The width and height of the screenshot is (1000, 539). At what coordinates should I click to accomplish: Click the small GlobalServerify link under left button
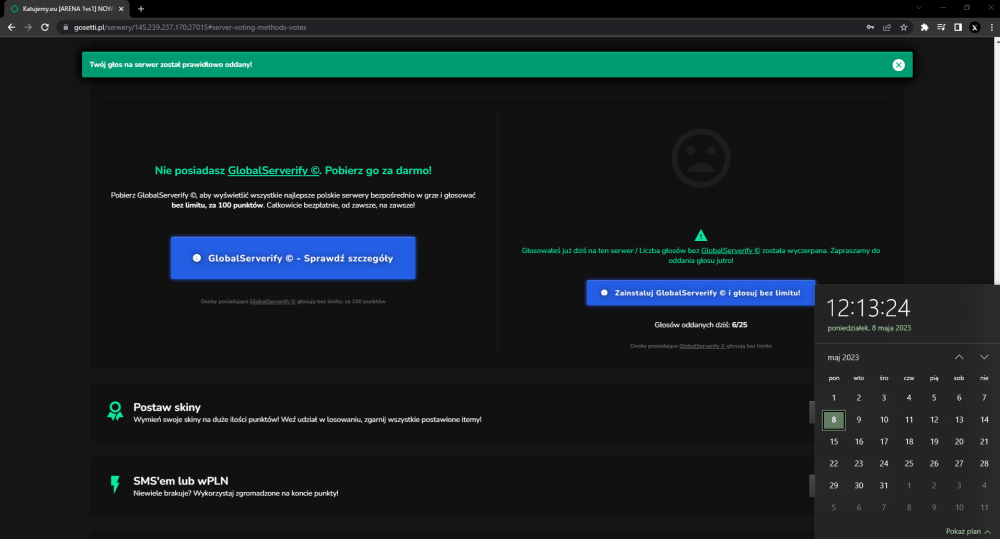[x=272, y=301]
